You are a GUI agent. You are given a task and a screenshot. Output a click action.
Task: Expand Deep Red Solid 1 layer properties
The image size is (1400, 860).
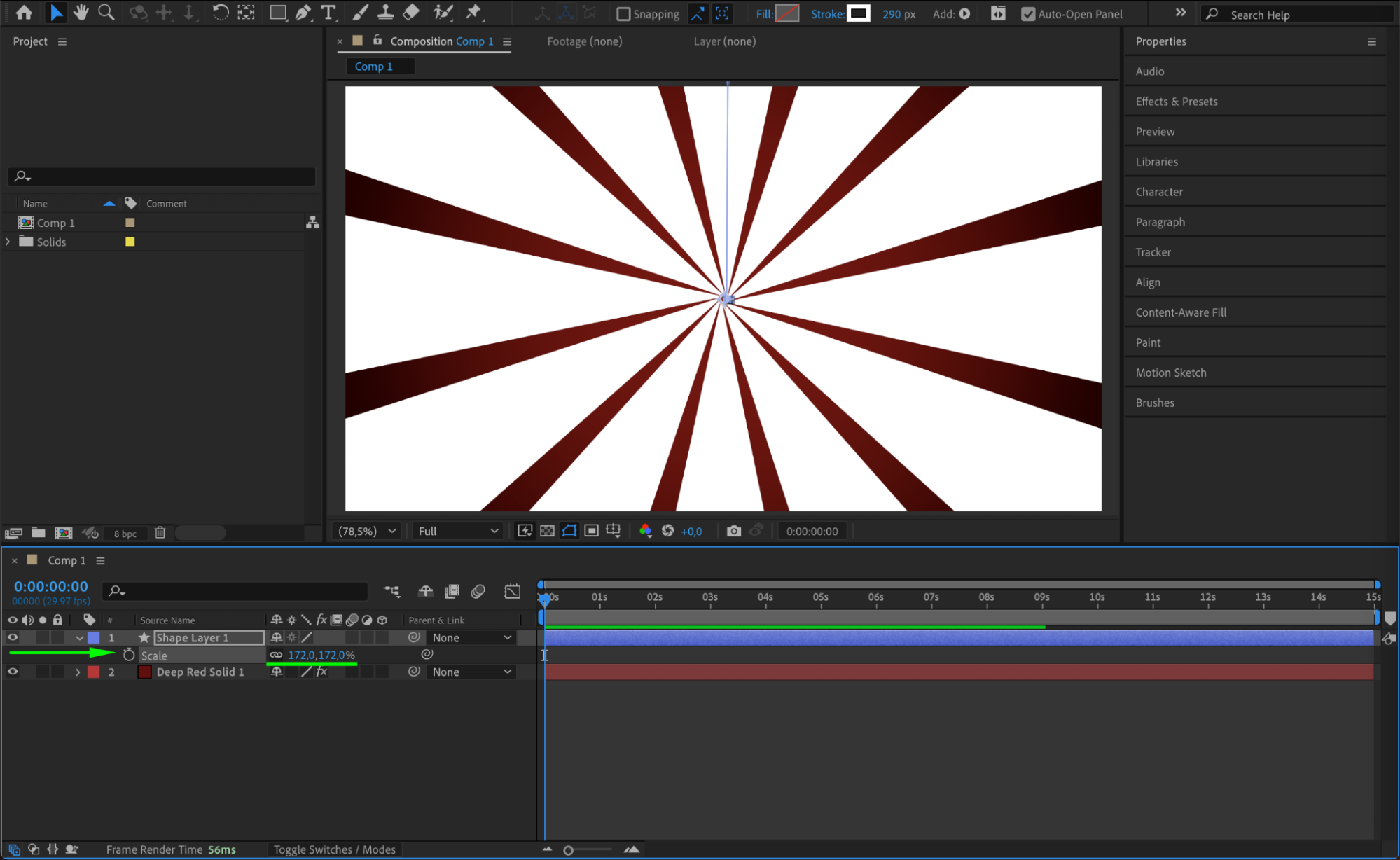click(78, 672)
